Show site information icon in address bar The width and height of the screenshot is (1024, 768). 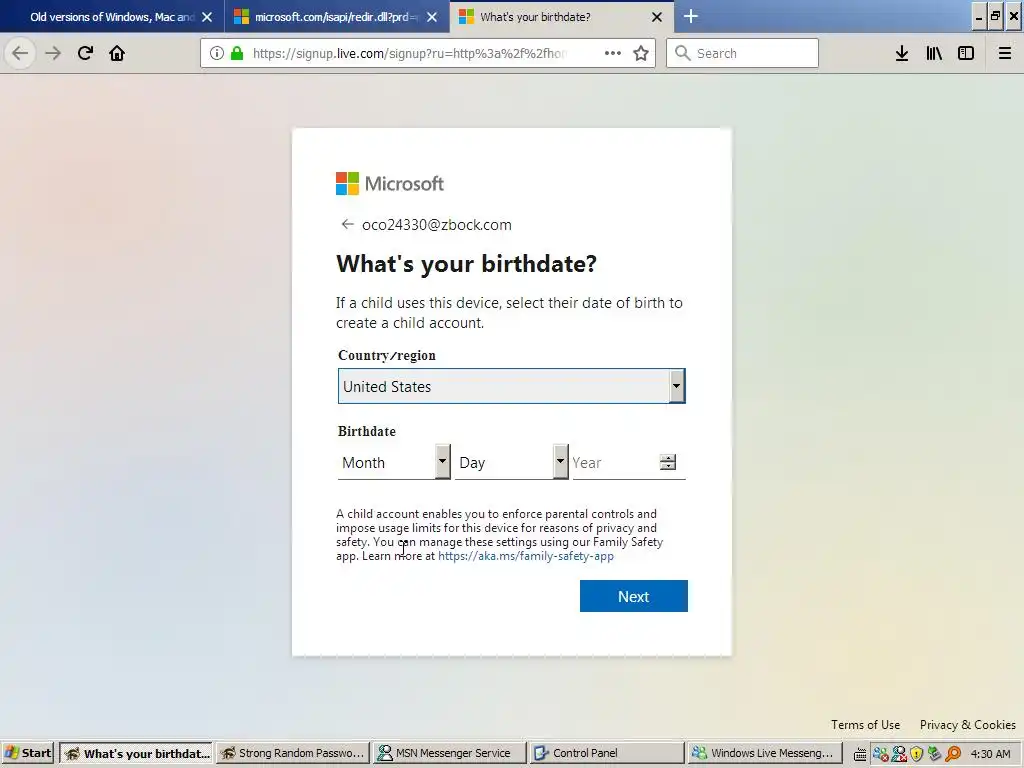pos(217,53)
